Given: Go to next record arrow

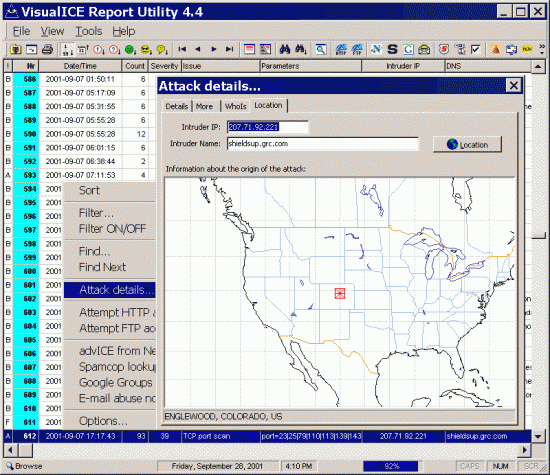Looking at the screenshot, I should [214, 49].
